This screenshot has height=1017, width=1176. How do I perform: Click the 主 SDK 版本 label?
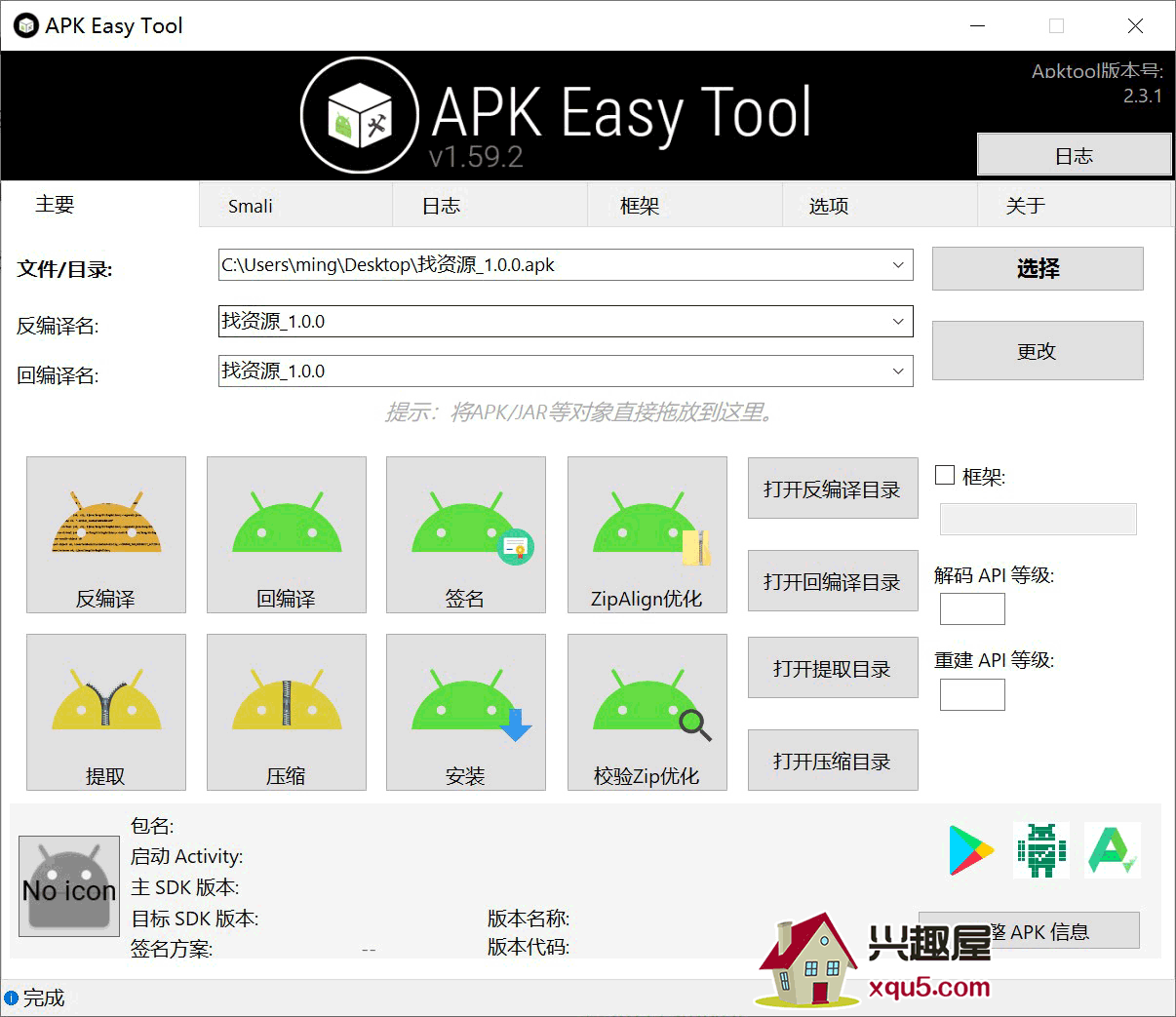(185, 887)
